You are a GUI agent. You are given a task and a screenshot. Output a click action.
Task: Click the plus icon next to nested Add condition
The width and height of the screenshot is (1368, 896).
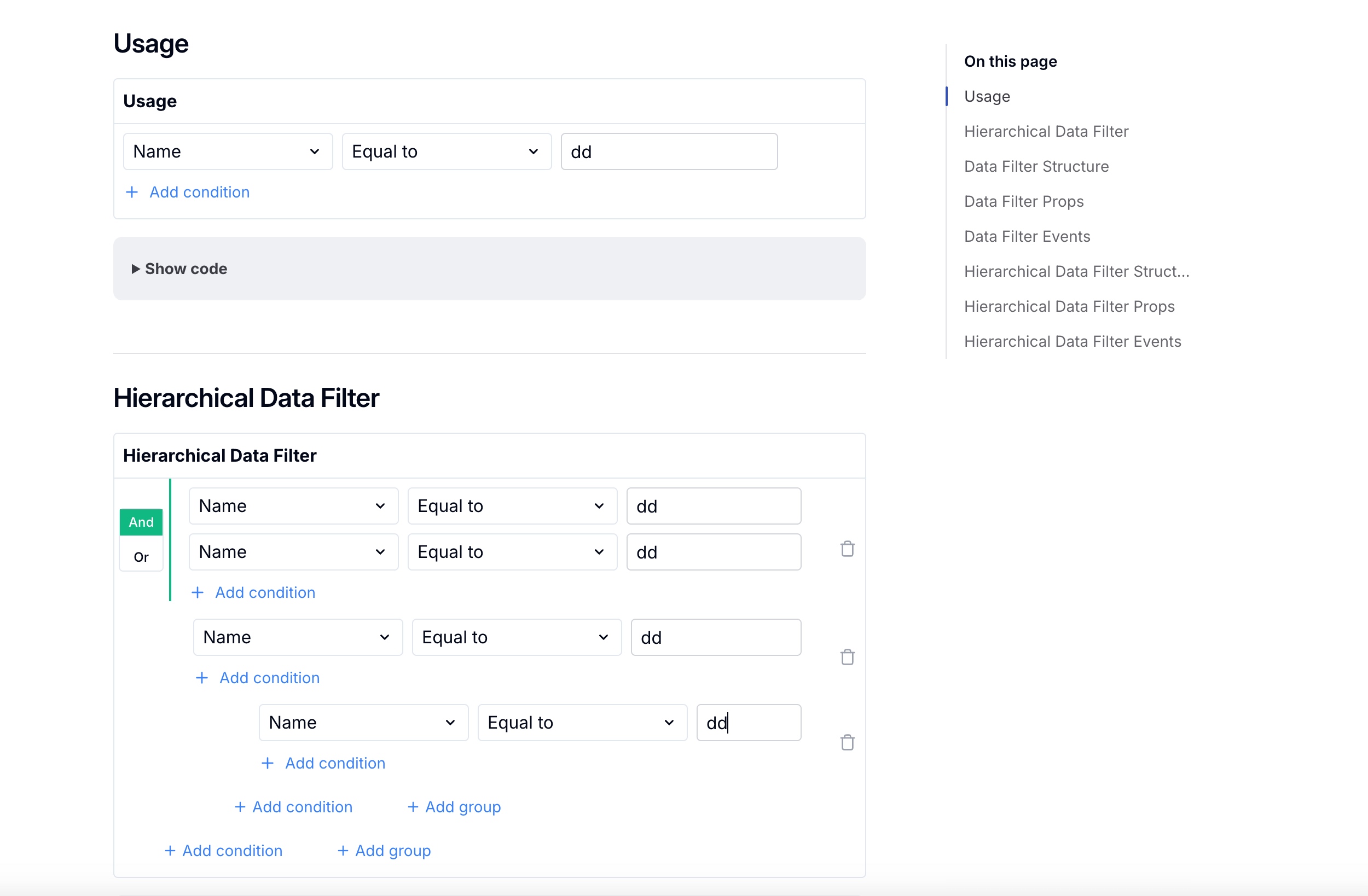[266, 762]
